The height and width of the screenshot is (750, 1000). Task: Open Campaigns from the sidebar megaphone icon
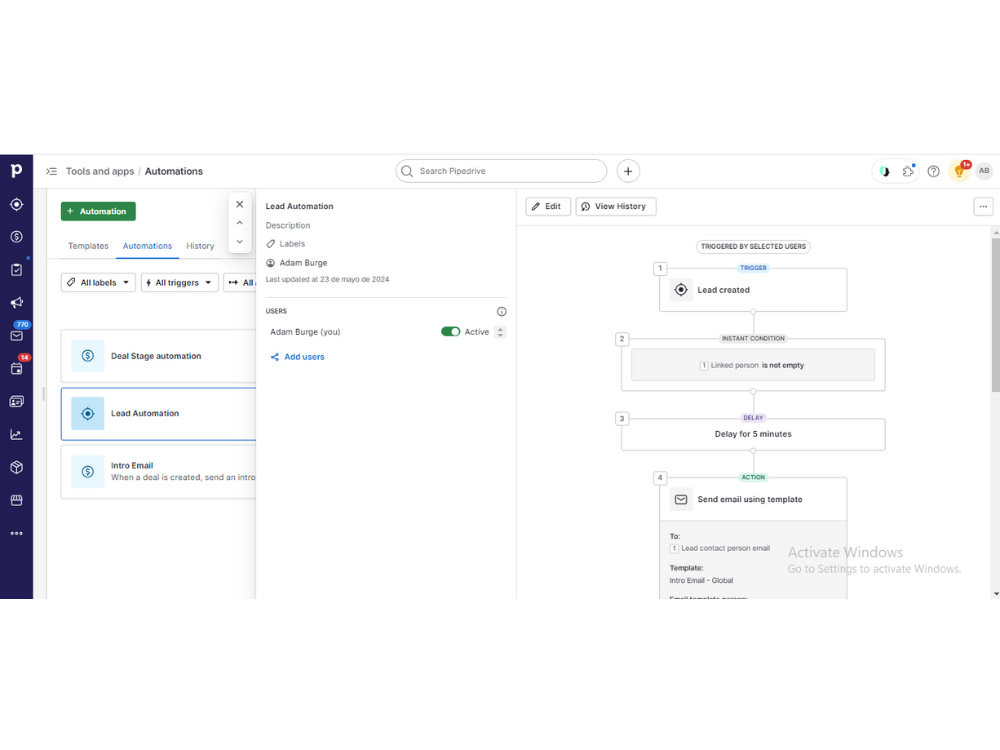coord(17,302)
